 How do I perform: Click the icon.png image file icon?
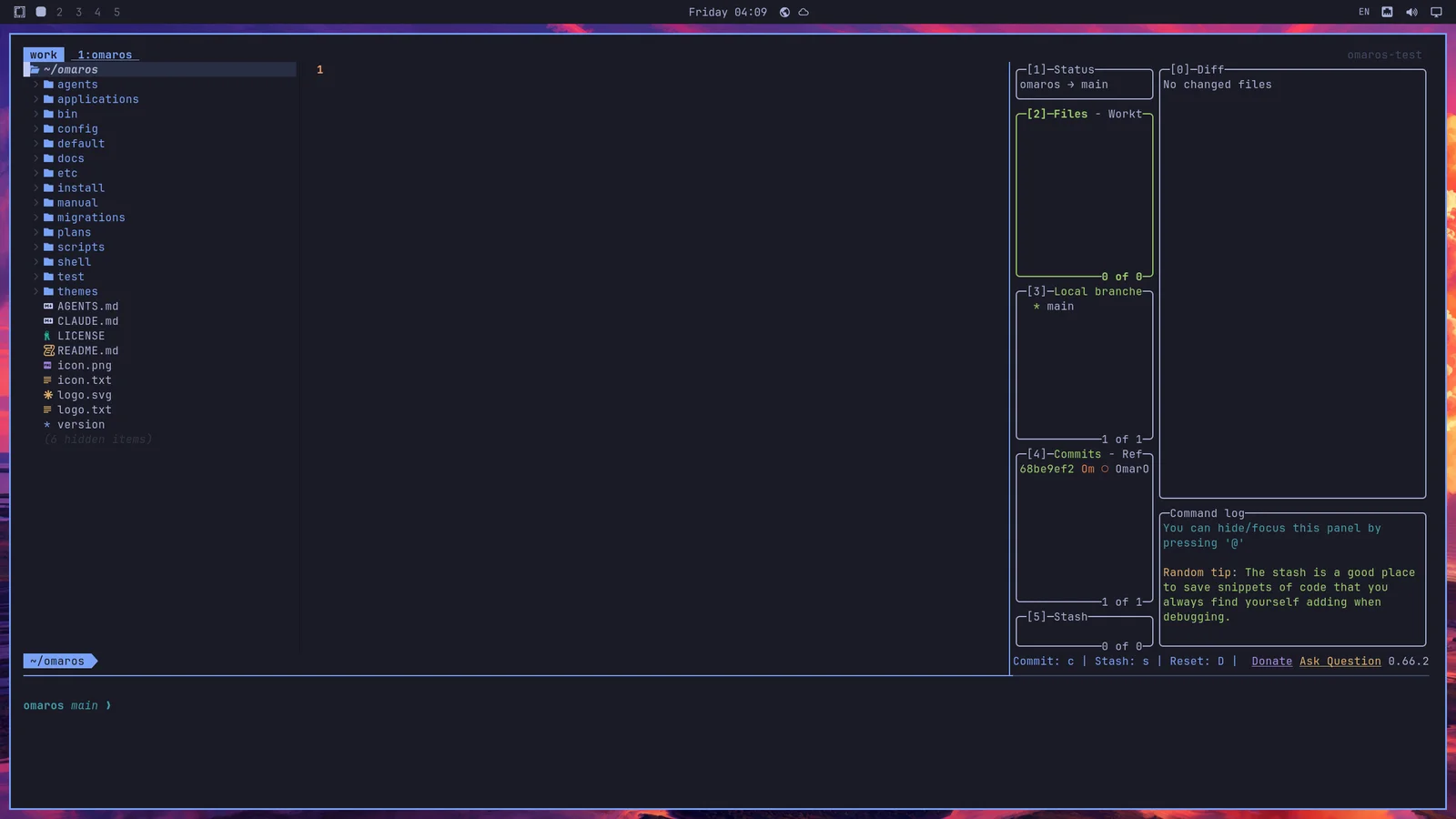click(x=48, y=366)
